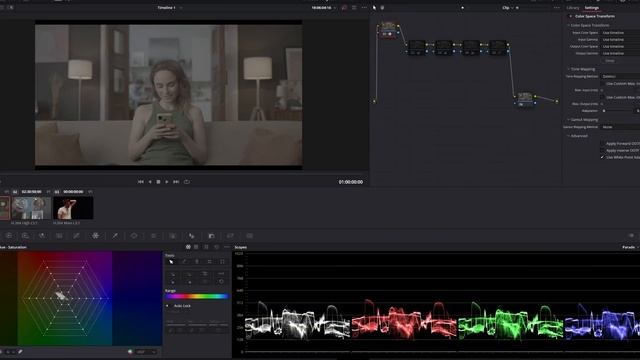The height and width of the screenshot is (360, 640).
Task: Open the Qualifier eyedropper palette
Action: coord(115,236)
